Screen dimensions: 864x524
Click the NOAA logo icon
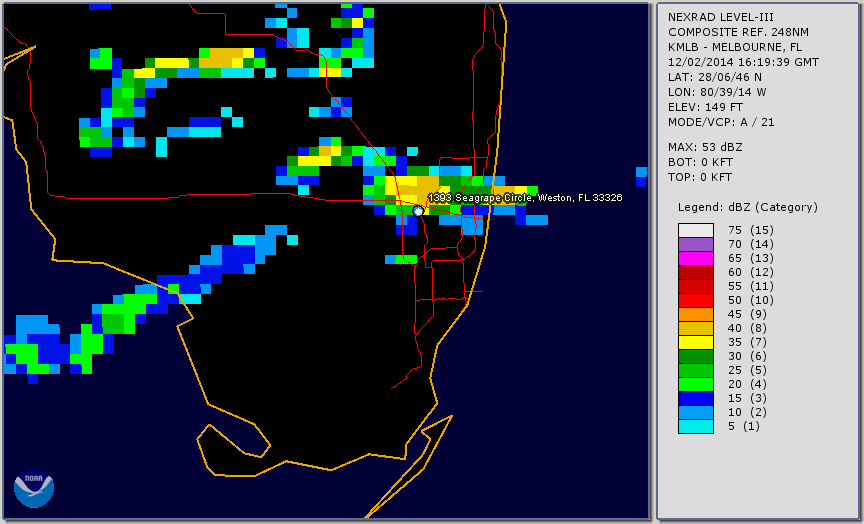pyautogui.click(x=34, y=488)
